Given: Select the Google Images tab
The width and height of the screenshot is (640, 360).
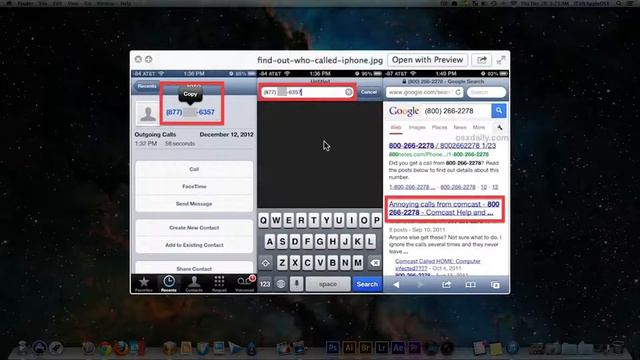Looking at the screenshot, I should tap(417, 127).
